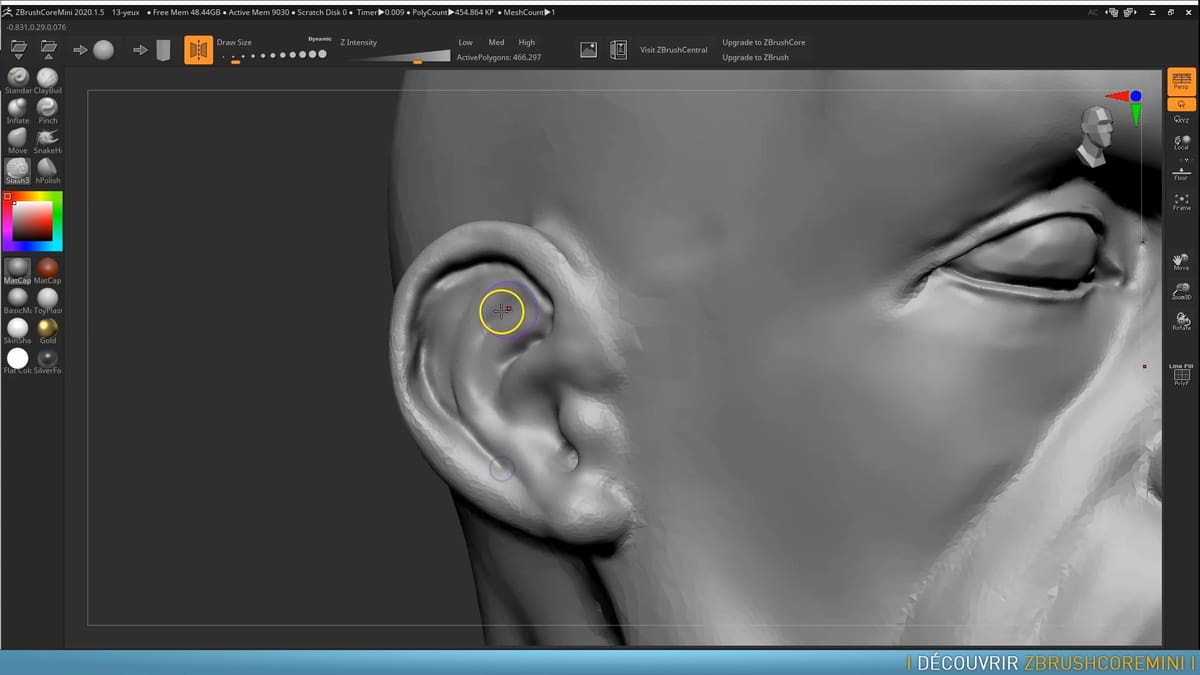The width and height of the screenshot is (1200, 675).
Task: Click the ActivePolygons count text
Action: [x=499, y=58]
